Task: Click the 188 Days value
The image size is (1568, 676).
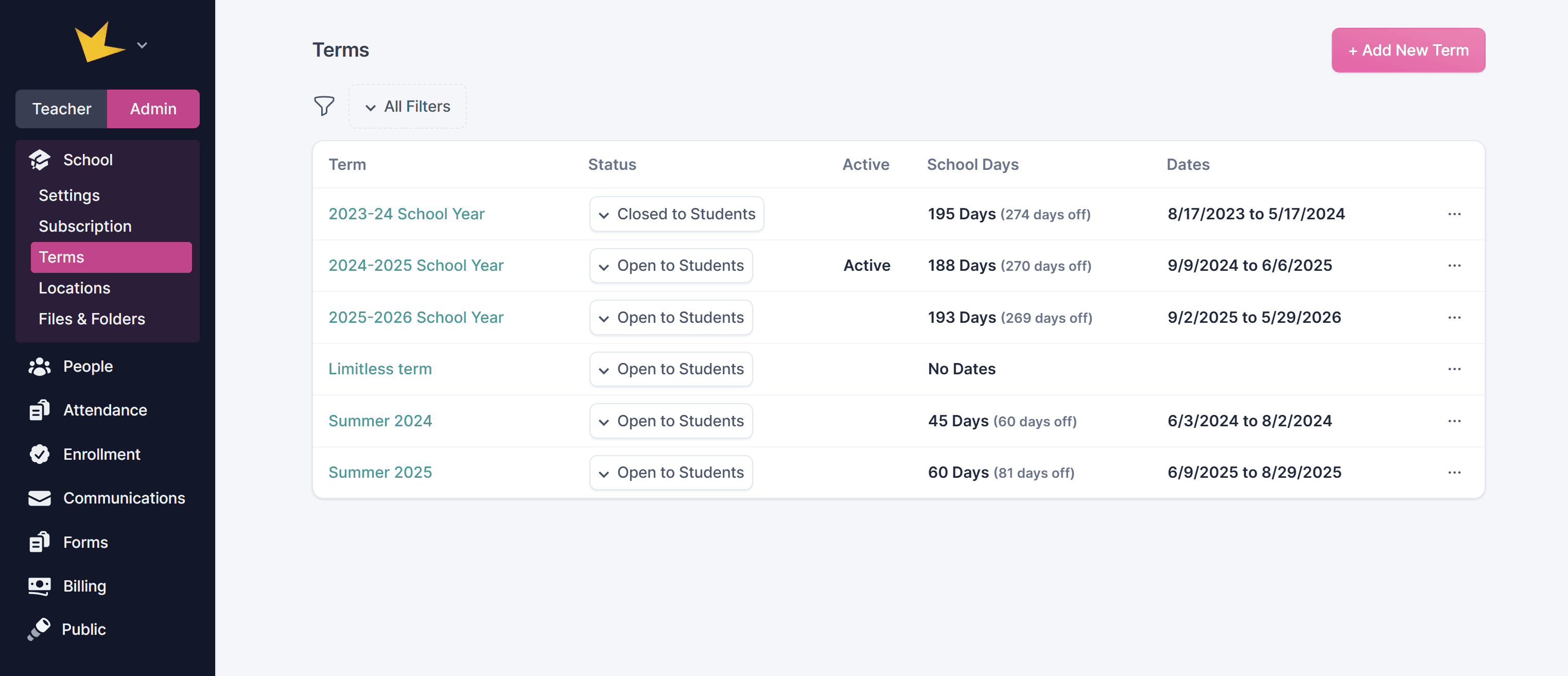Action: 962,266
